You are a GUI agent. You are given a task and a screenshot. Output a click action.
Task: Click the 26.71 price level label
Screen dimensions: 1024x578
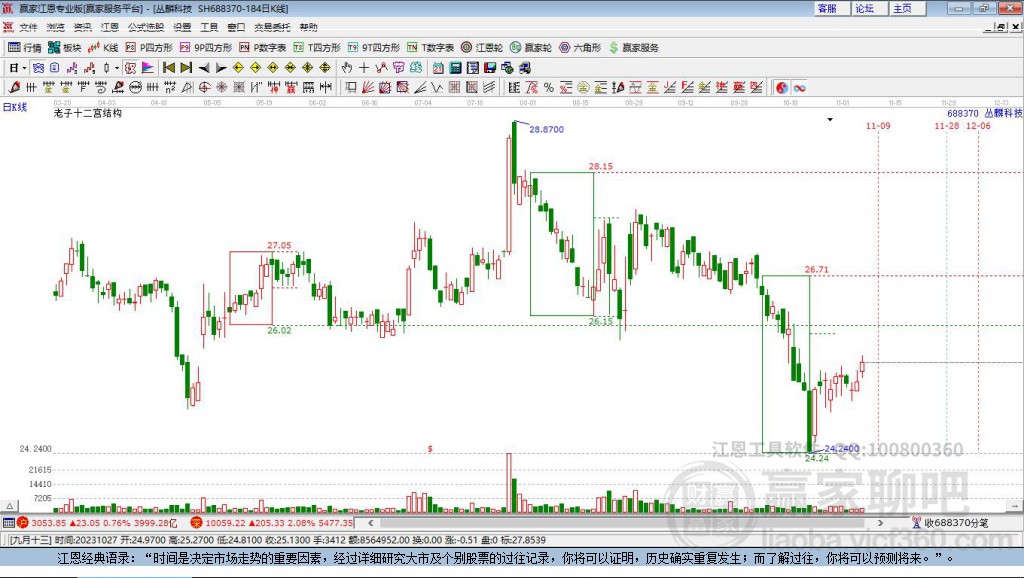(x=816, y=269)
